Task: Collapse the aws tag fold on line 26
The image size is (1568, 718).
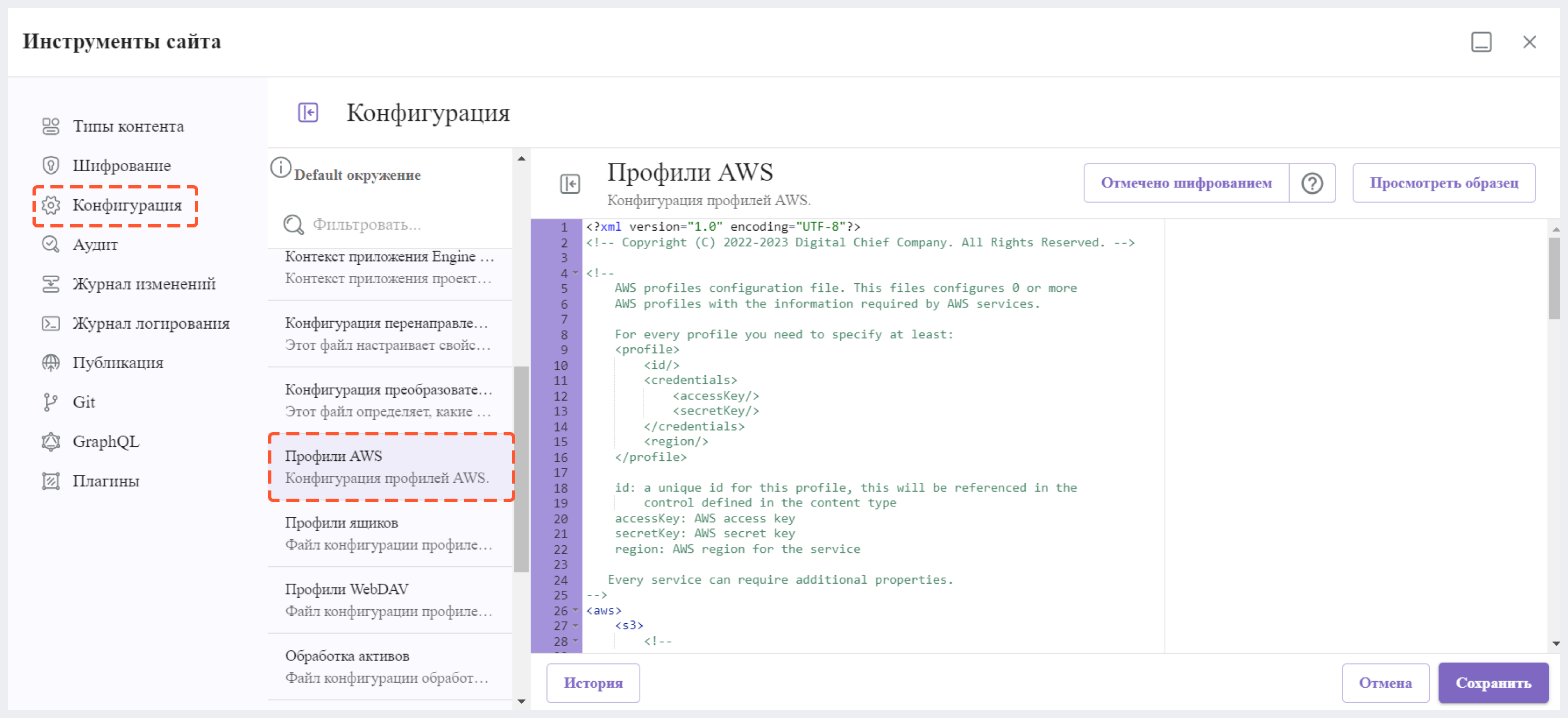Action: [x=575, y=610]
